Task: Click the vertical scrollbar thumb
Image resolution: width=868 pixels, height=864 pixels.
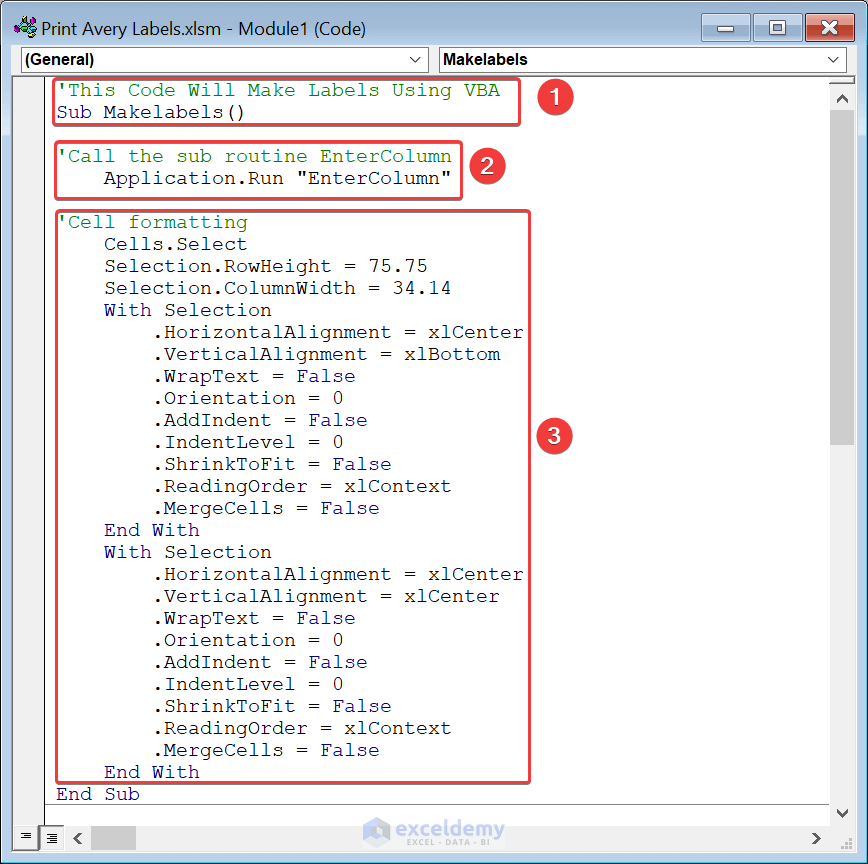Action: coord(842,277)
